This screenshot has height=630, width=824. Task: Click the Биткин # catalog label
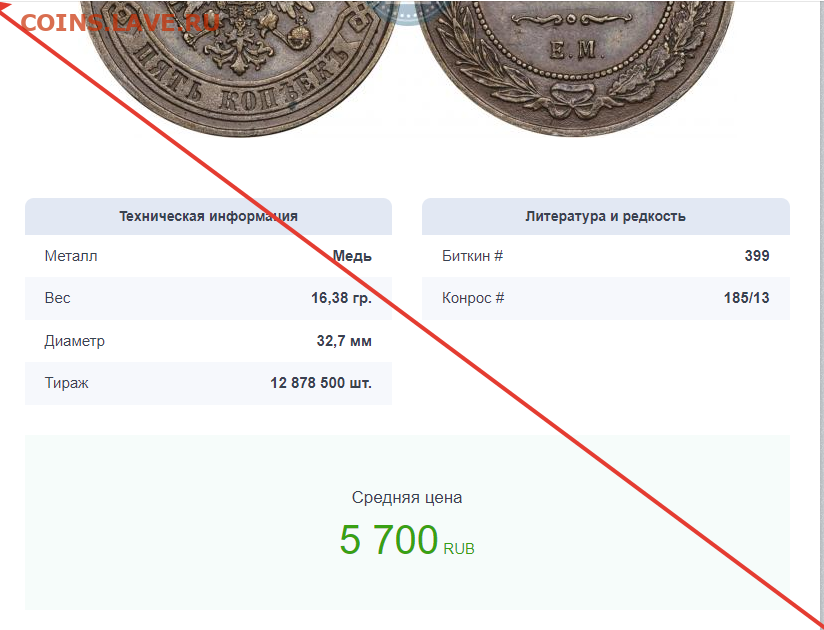[472, 256]
